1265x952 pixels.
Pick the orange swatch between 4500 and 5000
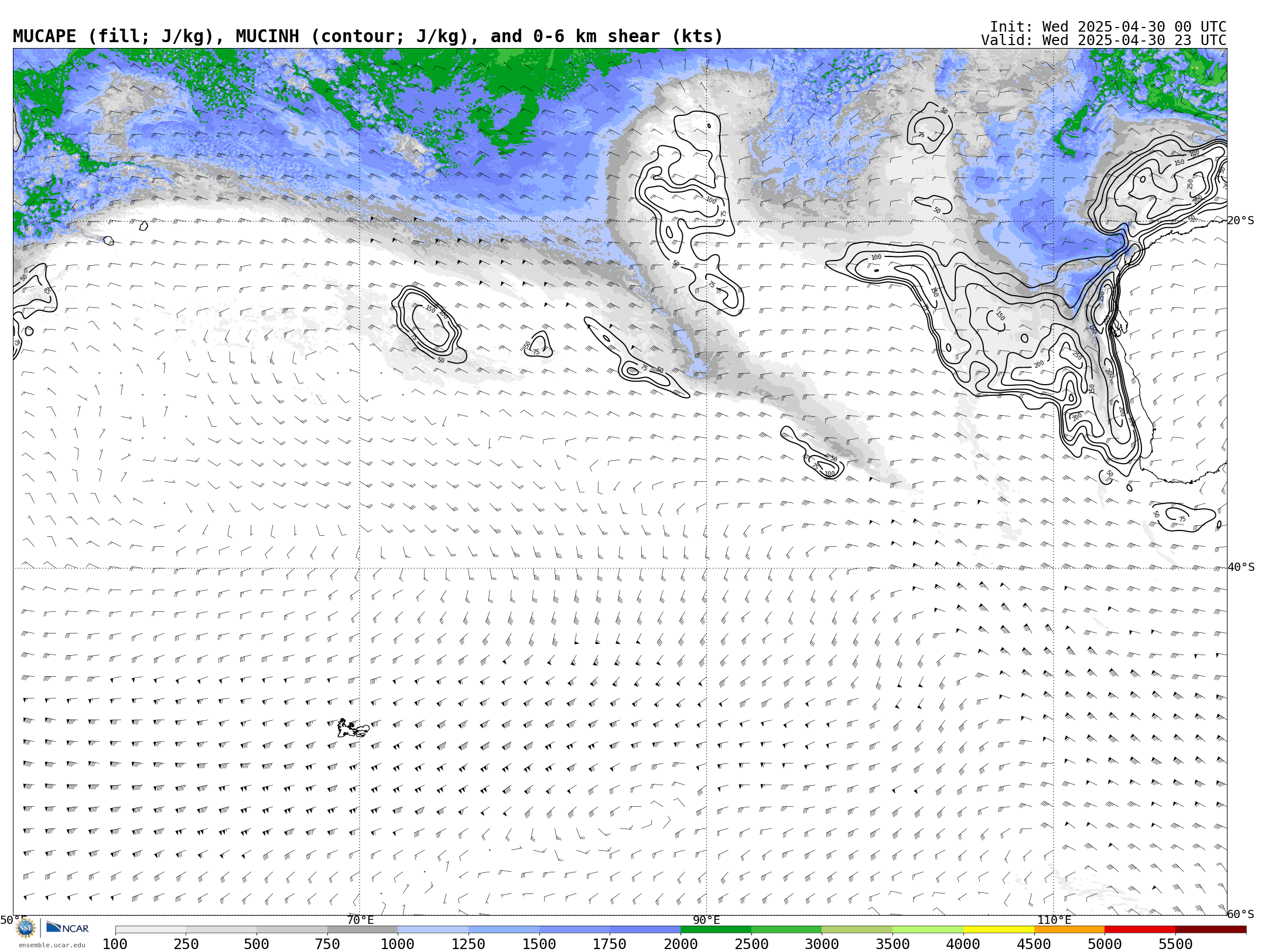pos(1069,930)
